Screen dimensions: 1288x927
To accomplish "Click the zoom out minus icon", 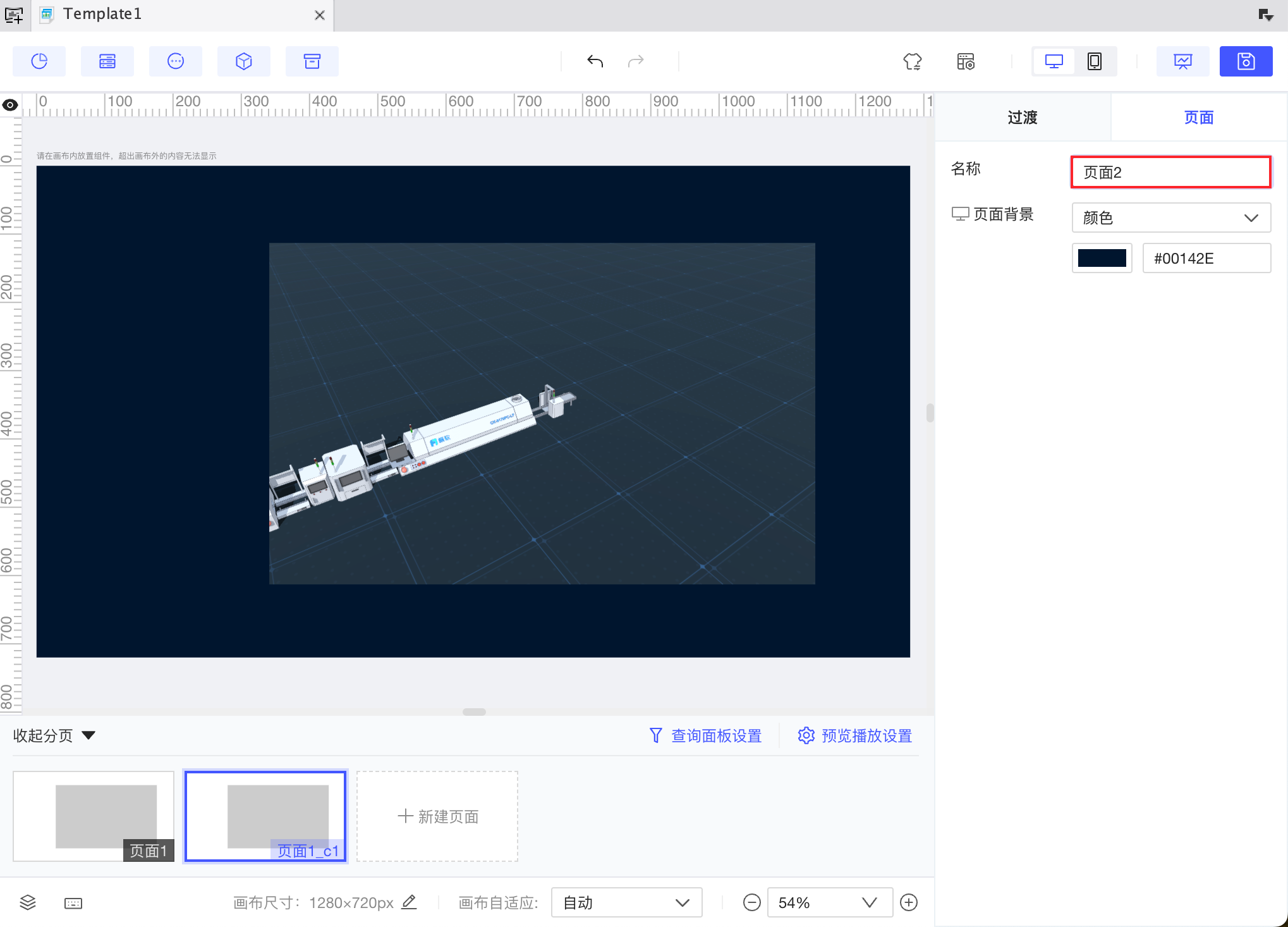I will 751,902.
